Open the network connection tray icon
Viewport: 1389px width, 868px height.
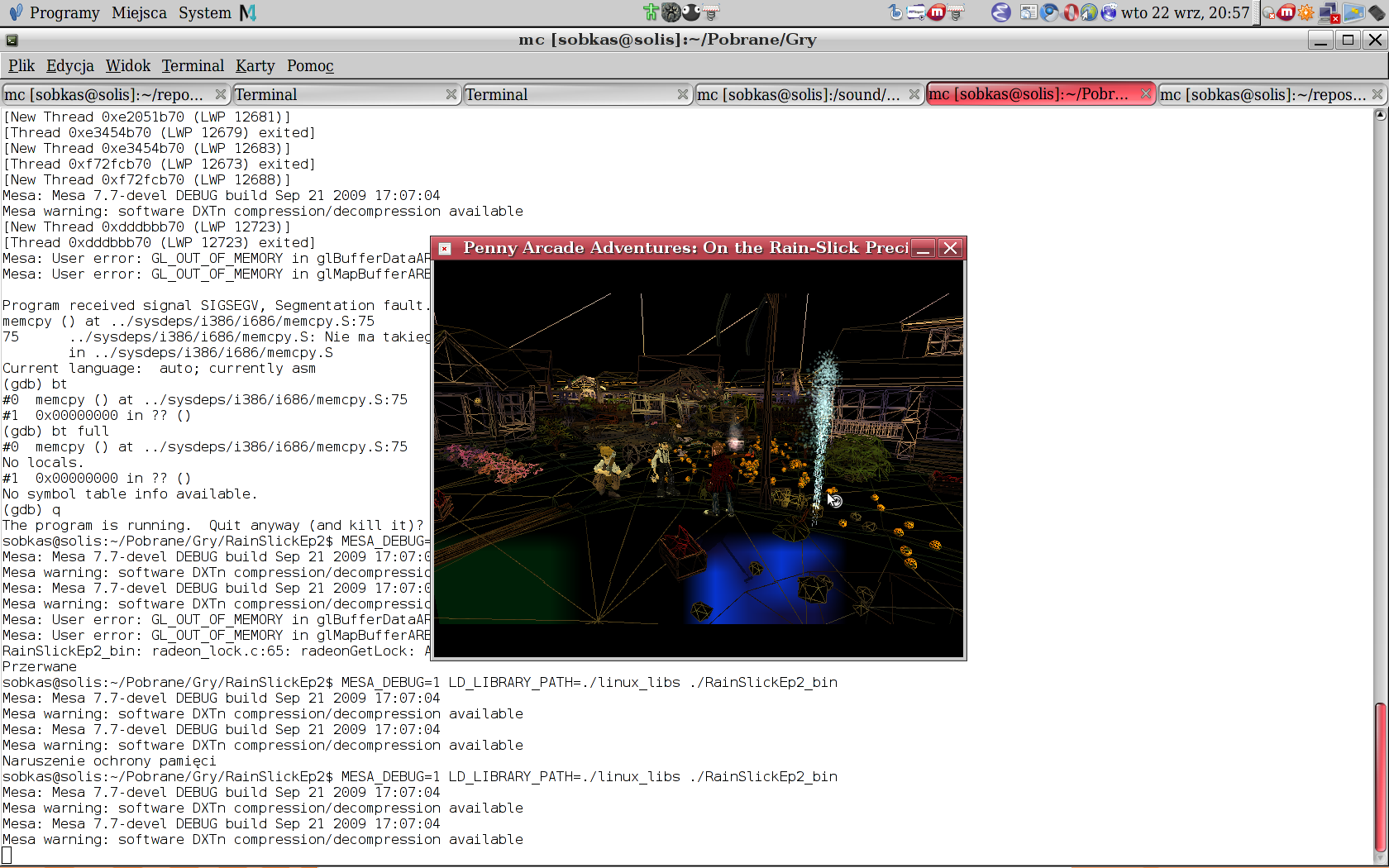pyautogui.click(x=1329, y=12)
